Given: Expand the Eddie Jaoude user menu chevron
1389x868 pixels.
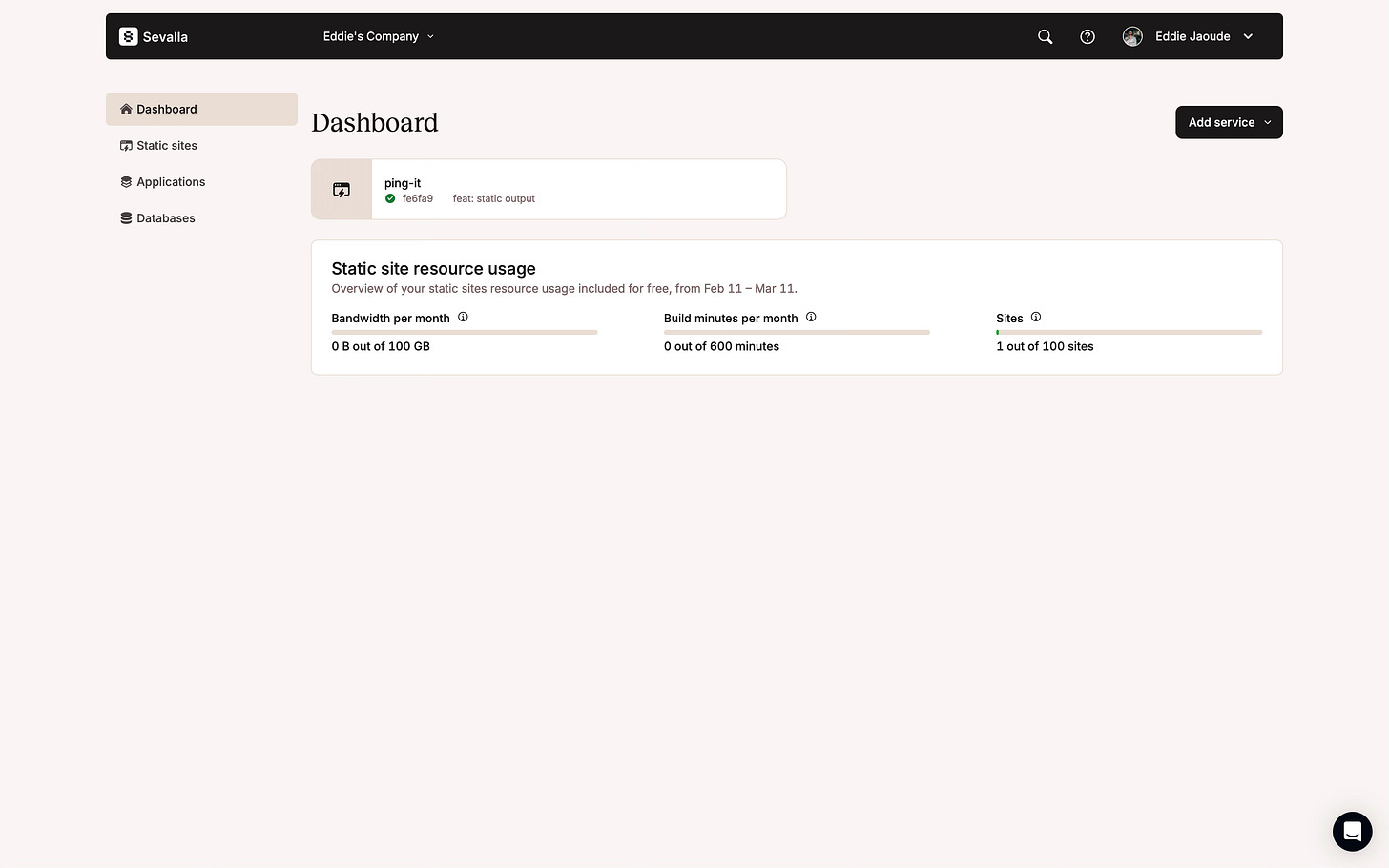Looking at the screenshot, I should 1248,36.
